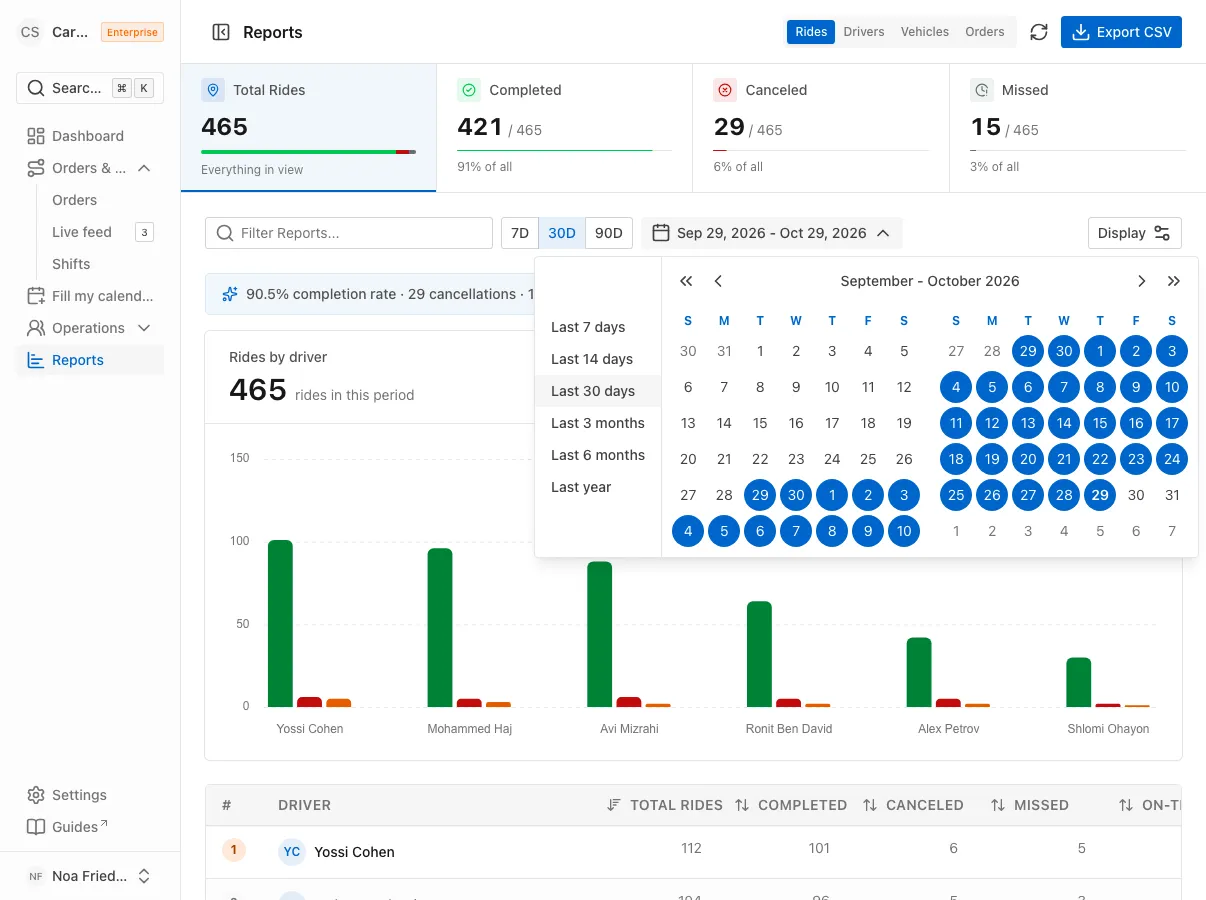Screen dimensions: 1206x900
Task: Select the 30D range toggle
Action: 562,233
